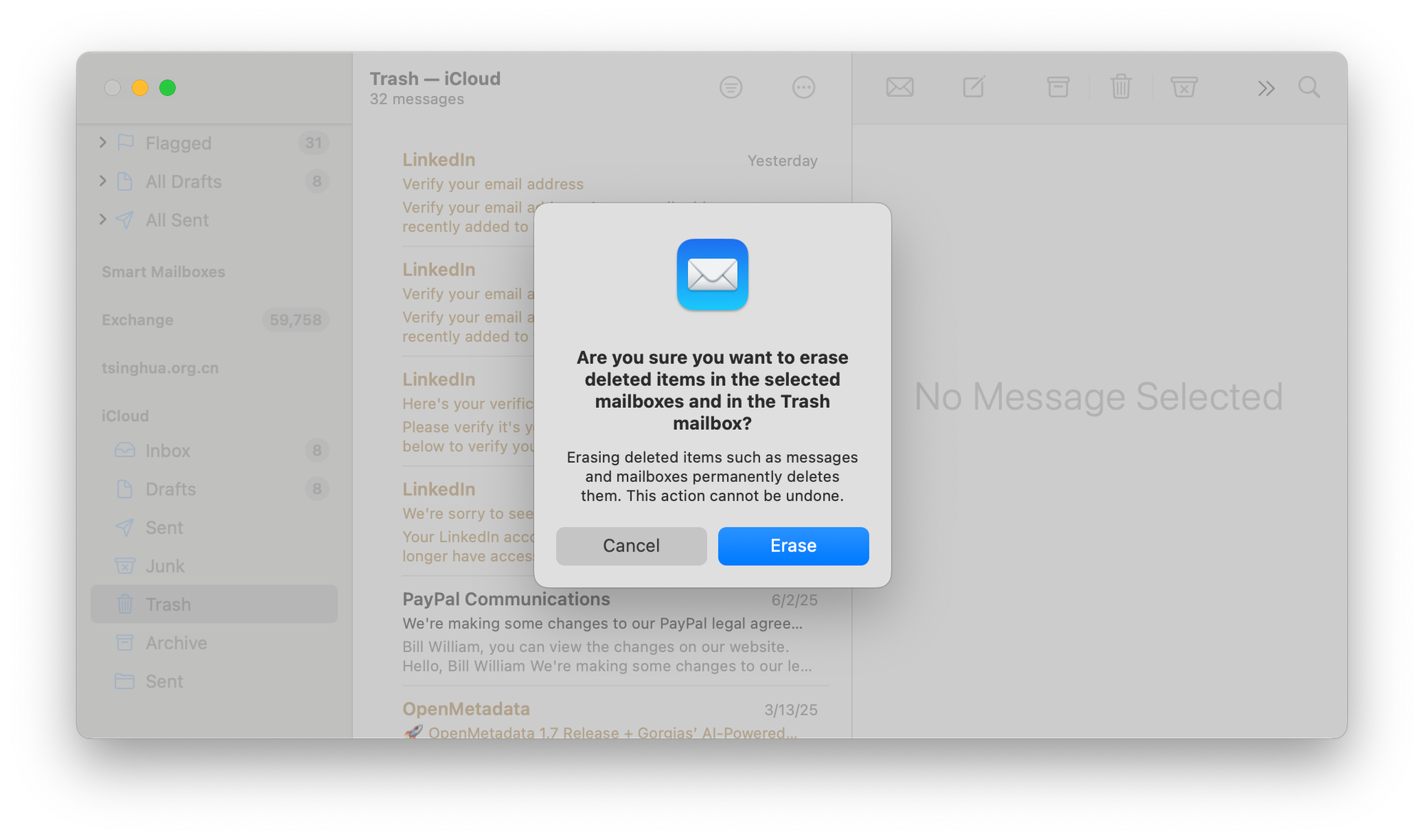Screen dimensions: 1424x840
Task: Open the PayPal Communications message
Action: point(610,632)
